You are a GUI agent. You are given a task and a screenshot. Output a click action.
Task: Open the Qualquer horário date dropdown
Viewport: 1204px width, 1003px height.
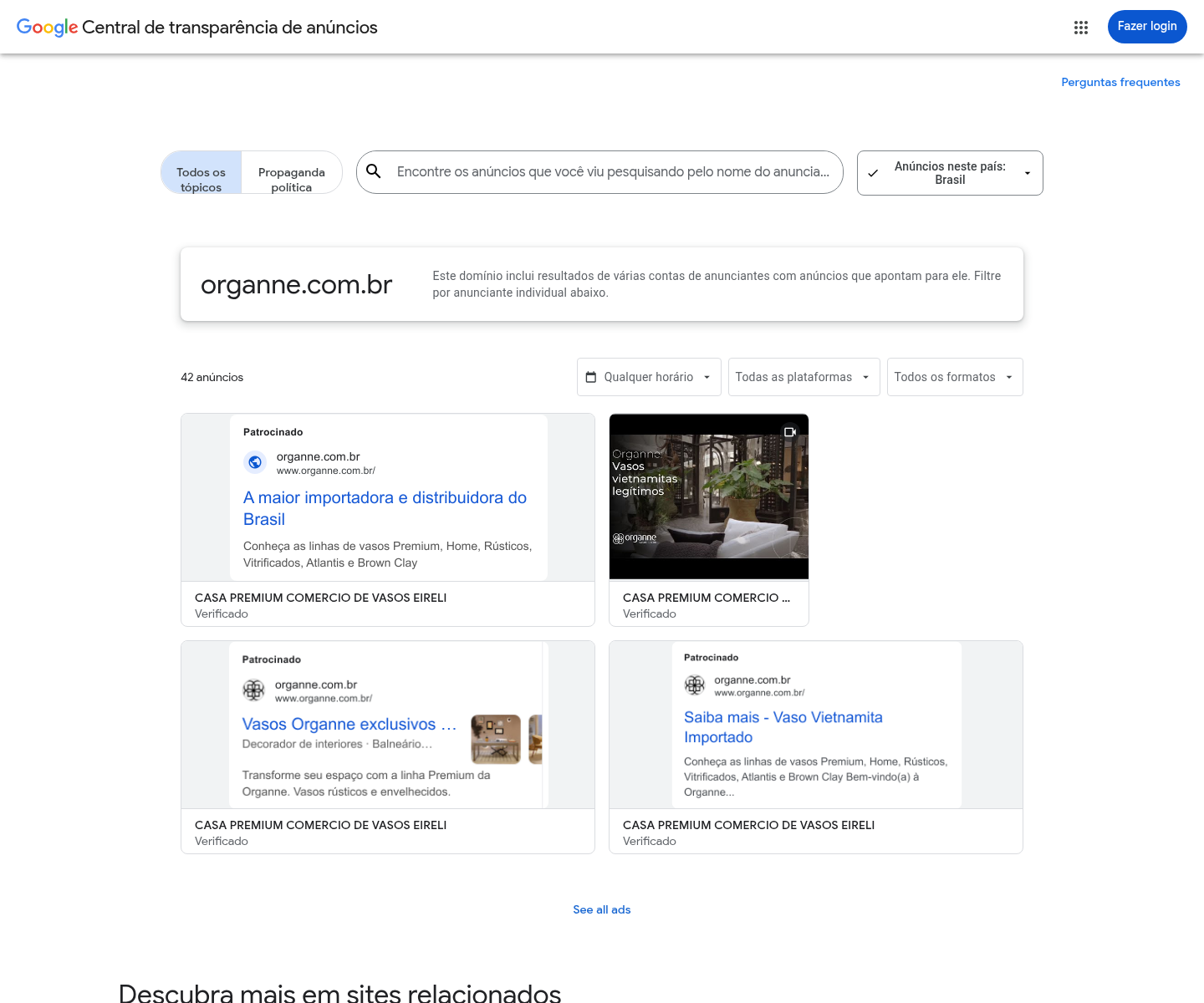click(649, 377)
